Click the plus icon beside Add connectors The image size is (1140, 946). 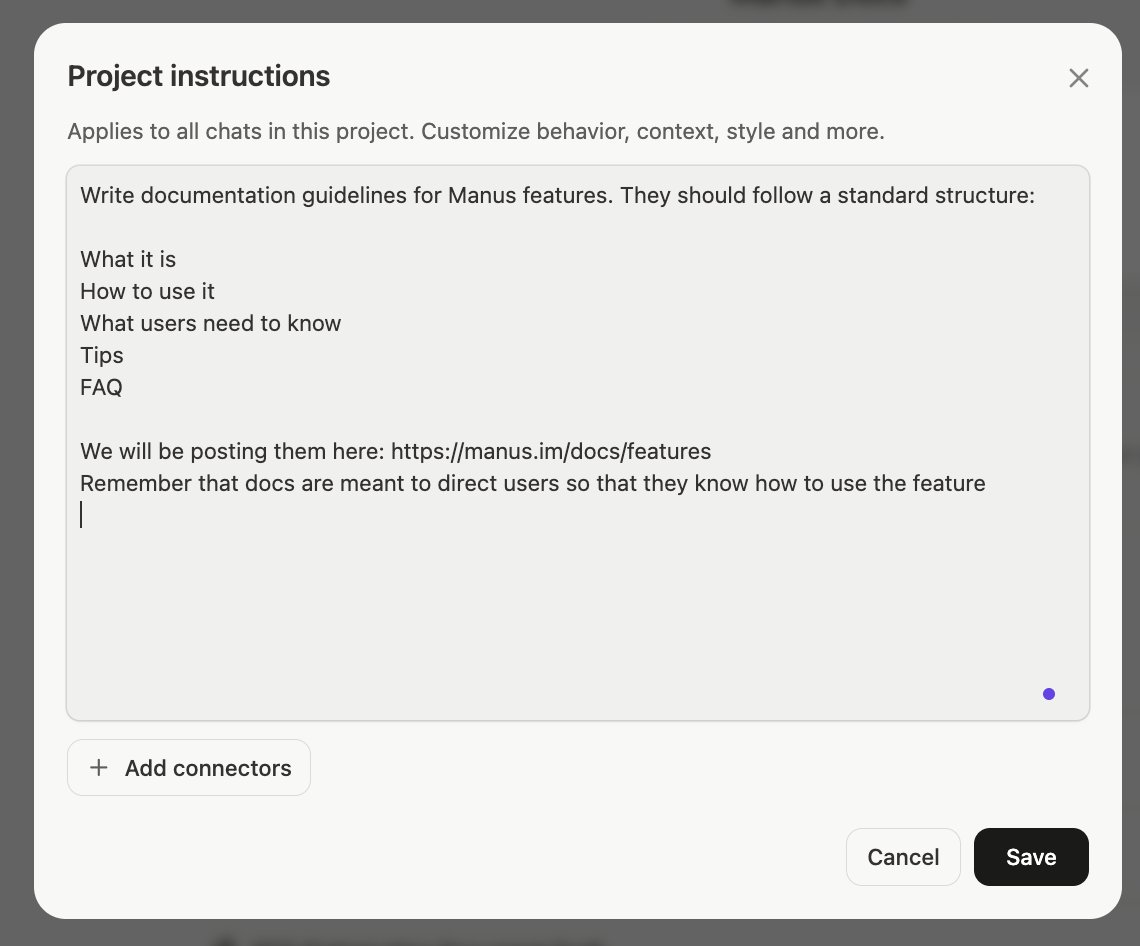98,768
